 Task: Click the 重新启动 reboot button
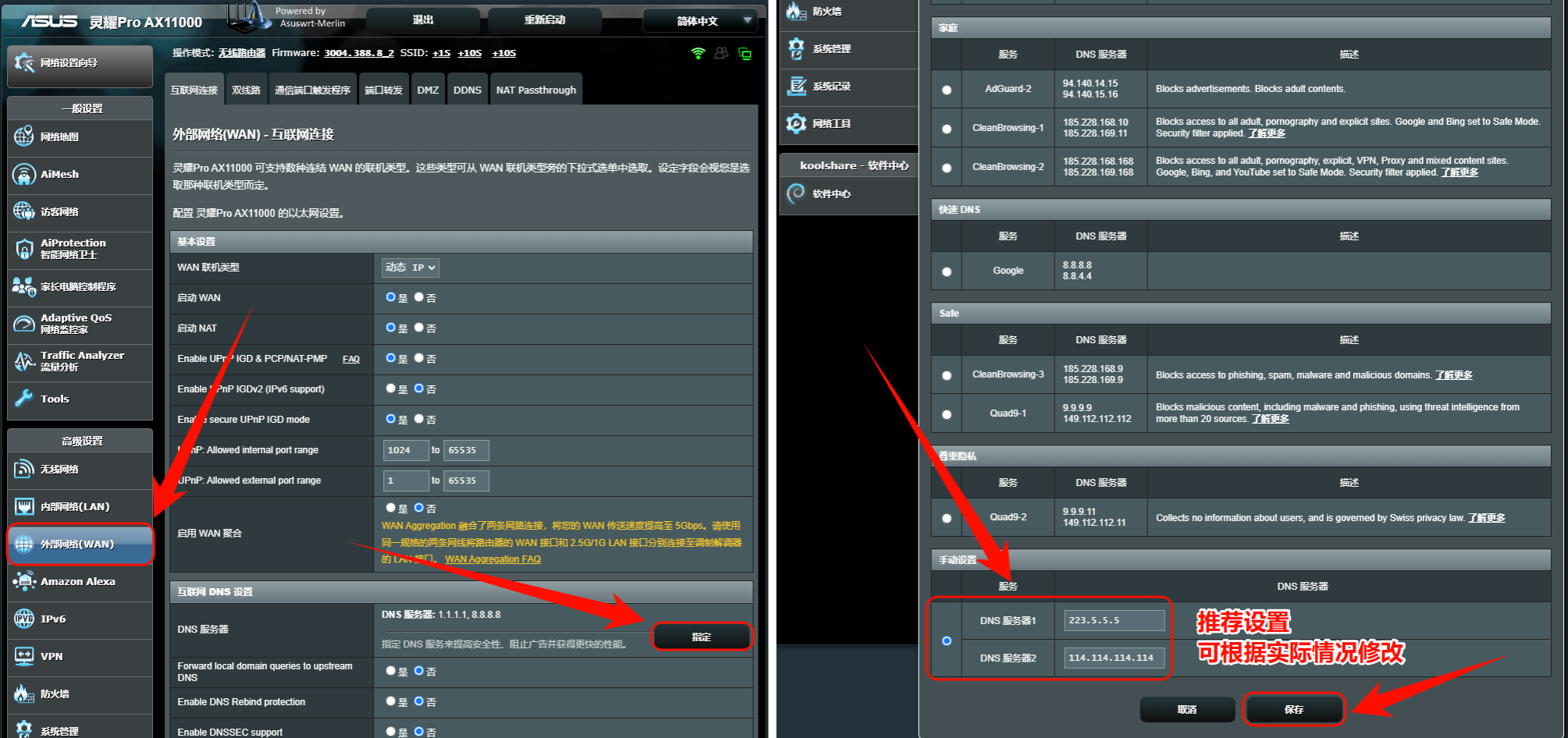545,20
